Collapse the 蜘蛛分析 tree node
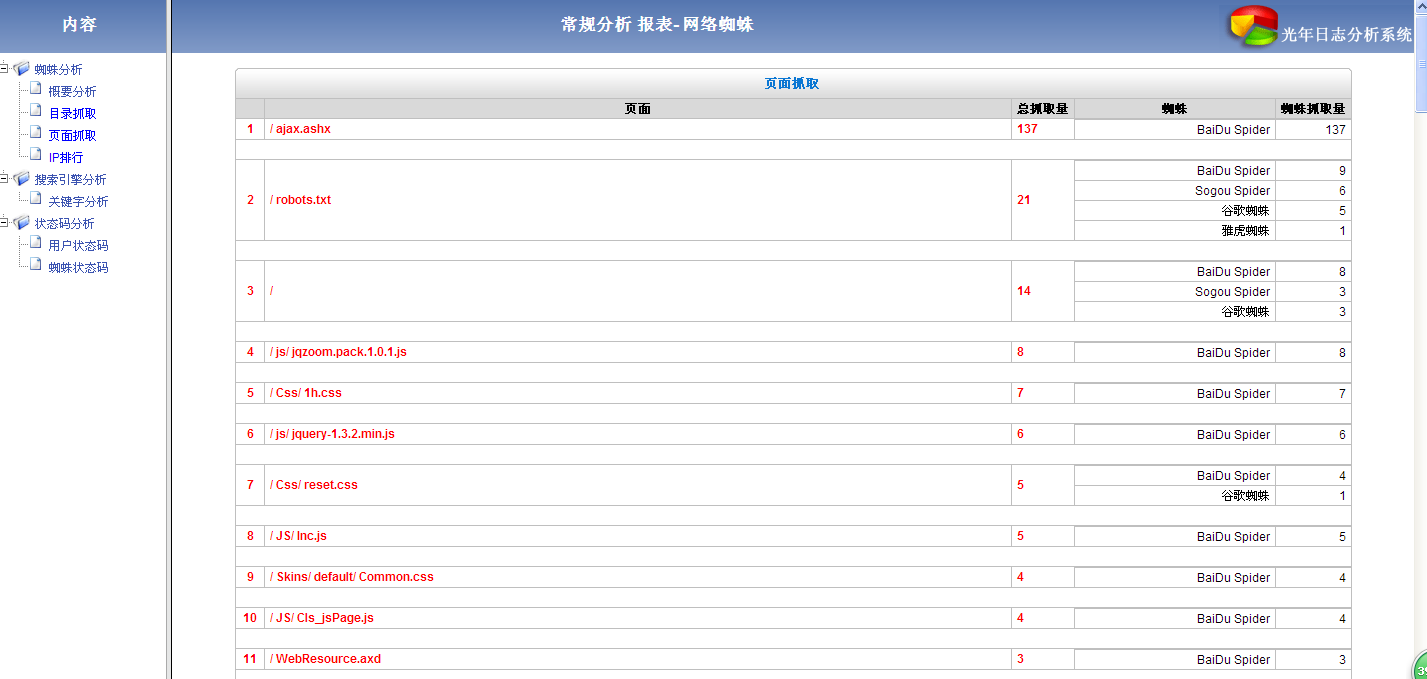The image size is (1427, 679). click(x=5, y=69)
